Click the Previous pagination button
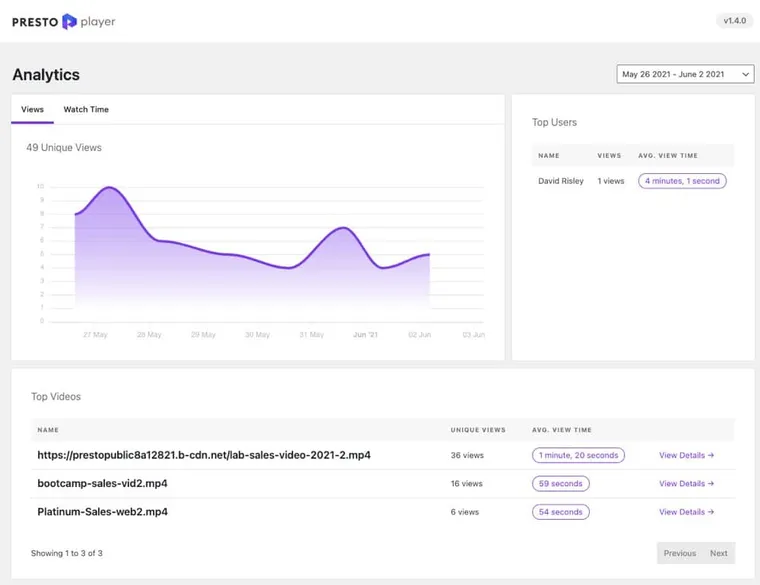This screenshot has height=585, width=760. pos(680,553)
